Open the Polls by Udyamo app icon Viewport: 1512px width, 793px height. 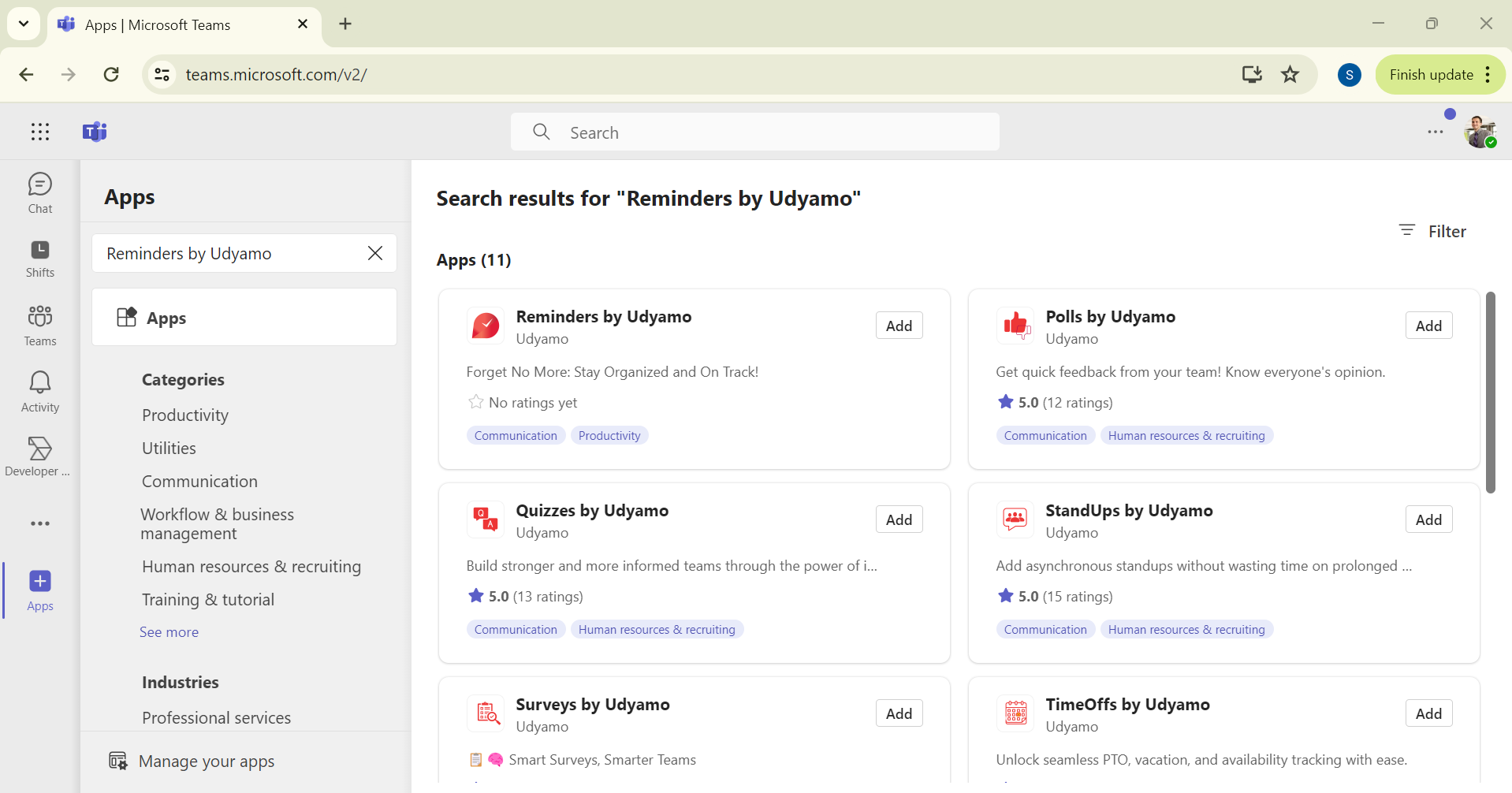1015,326
